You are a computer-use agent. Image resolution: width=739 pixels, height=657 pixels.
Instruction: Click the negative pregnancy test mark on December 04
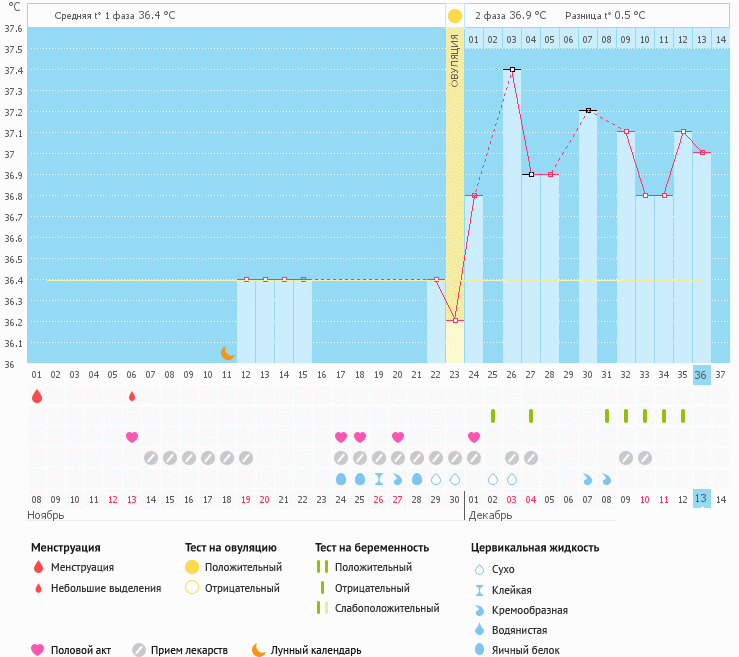pyautogui.click(x=531, y=416)
